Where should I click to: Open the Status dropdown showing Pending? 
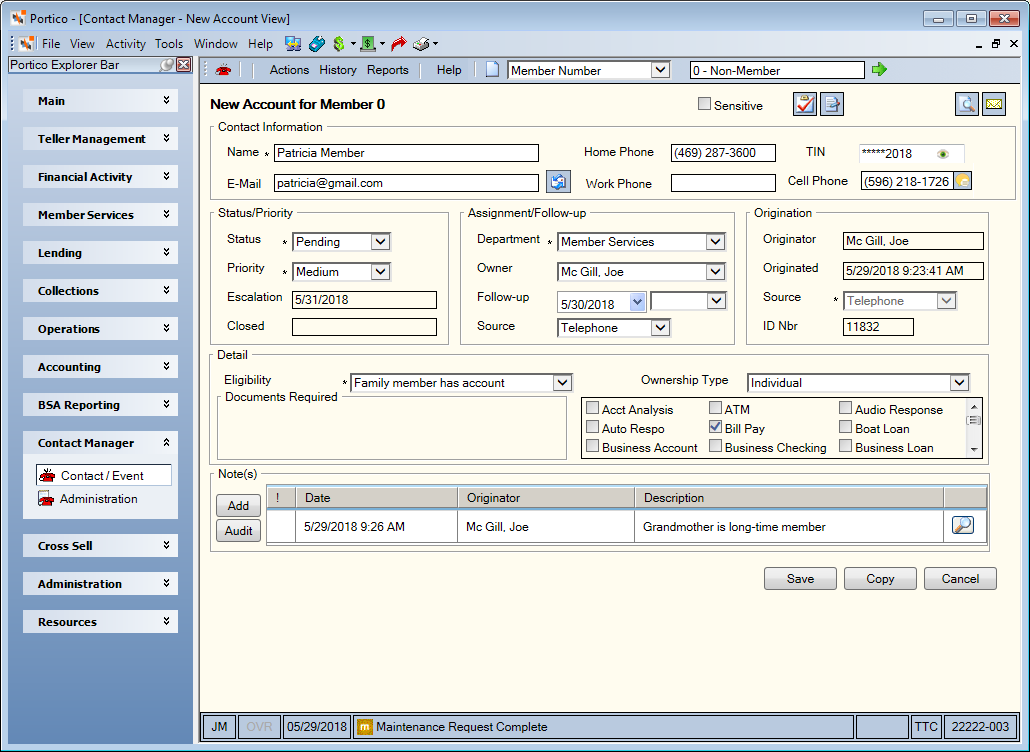coord(380,242)
